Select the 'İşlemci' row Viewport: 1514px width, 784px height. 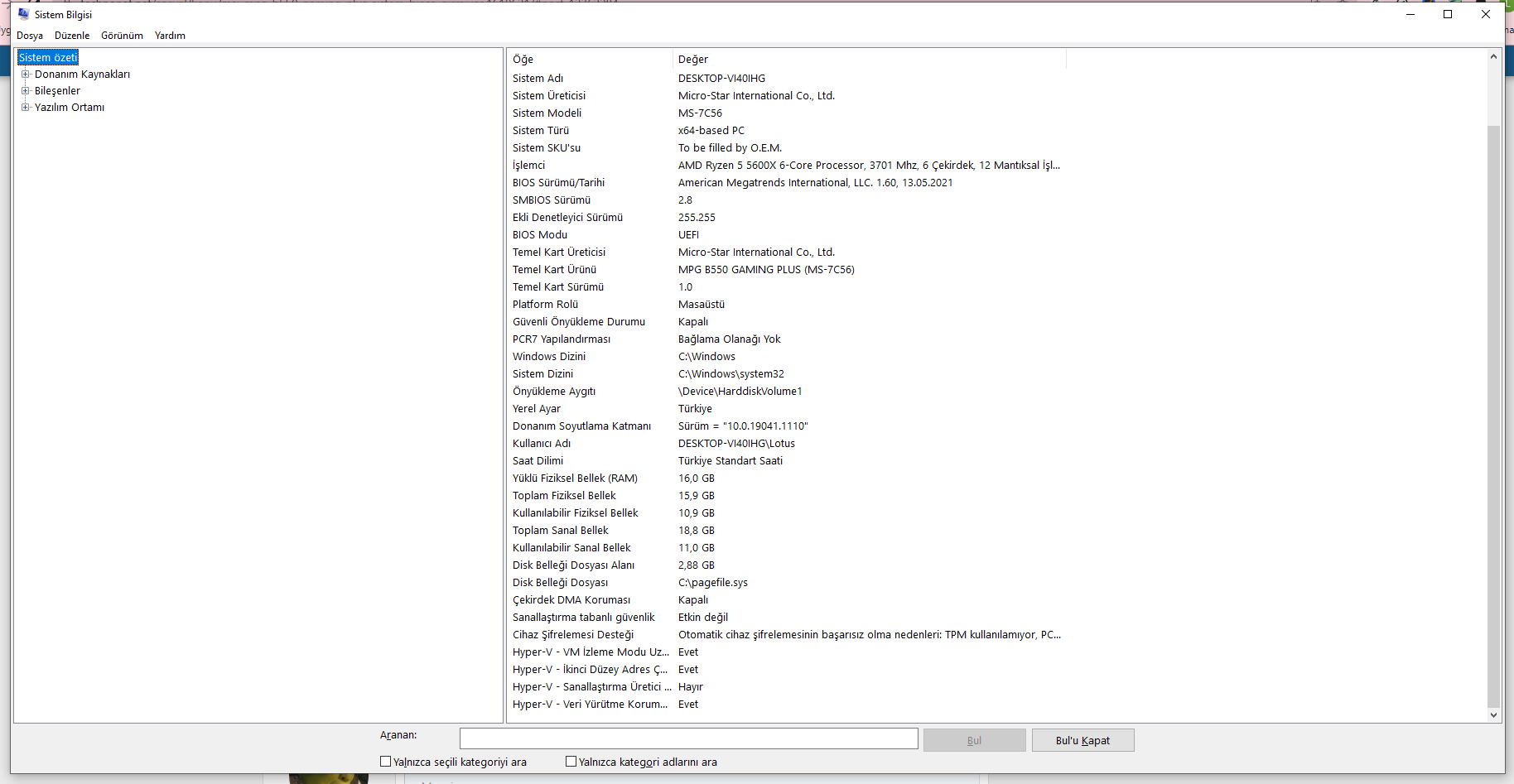click(787, 166)
